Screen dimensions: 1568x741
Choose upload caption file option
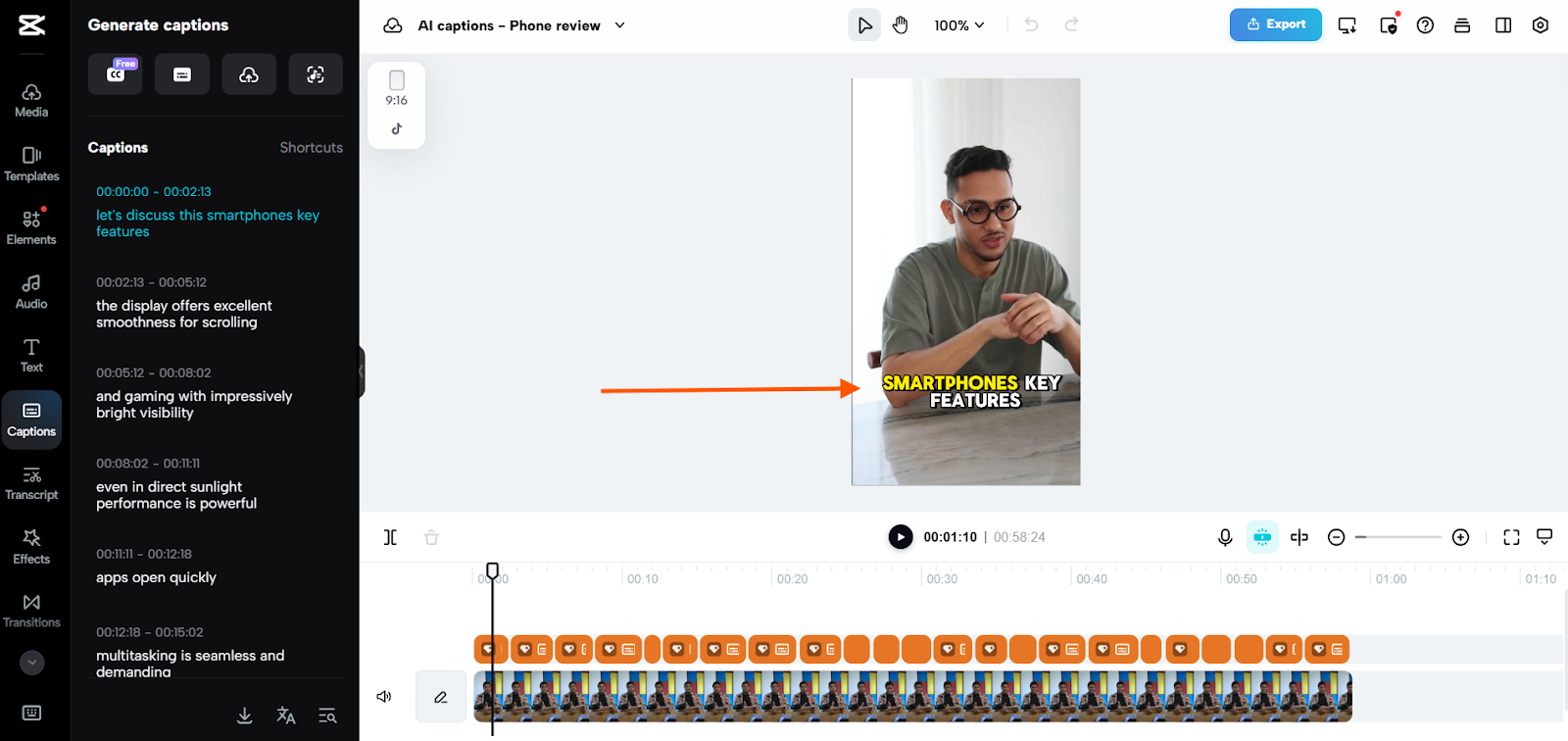click(x=249, y=74)
